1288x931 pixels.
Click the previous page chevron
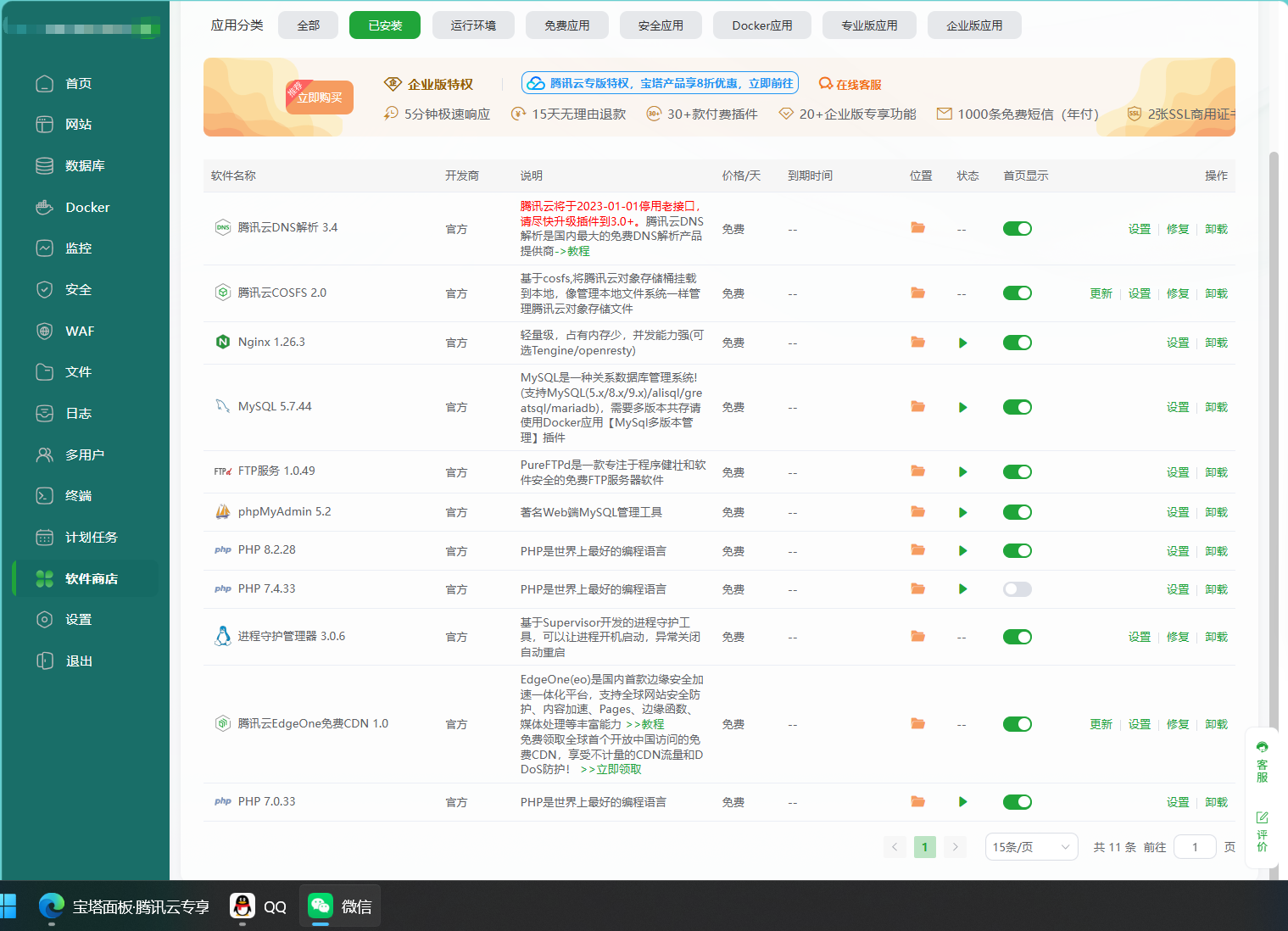coord(895,847)
